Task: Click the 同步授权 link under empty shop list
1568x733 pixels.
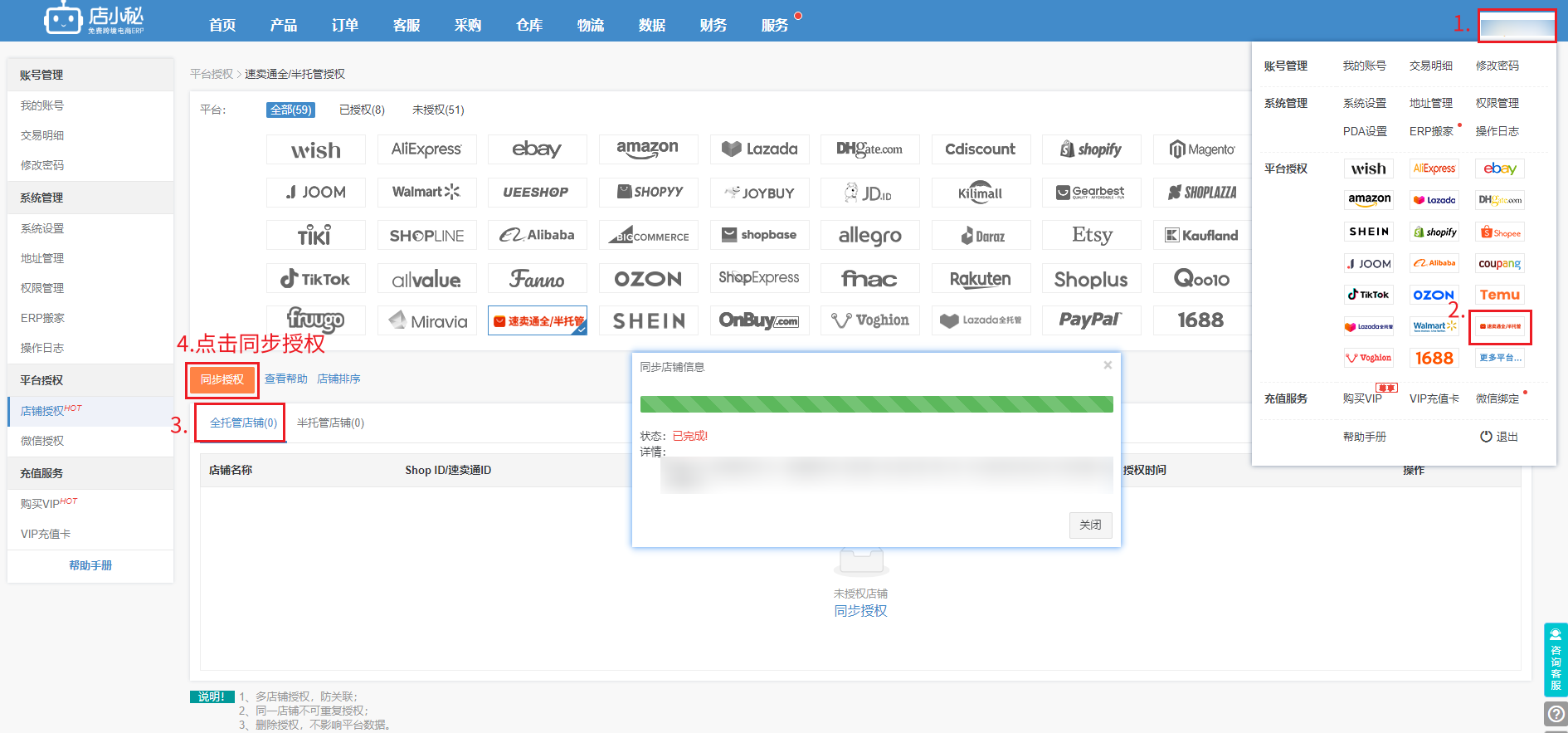Action: pos(860,611)
